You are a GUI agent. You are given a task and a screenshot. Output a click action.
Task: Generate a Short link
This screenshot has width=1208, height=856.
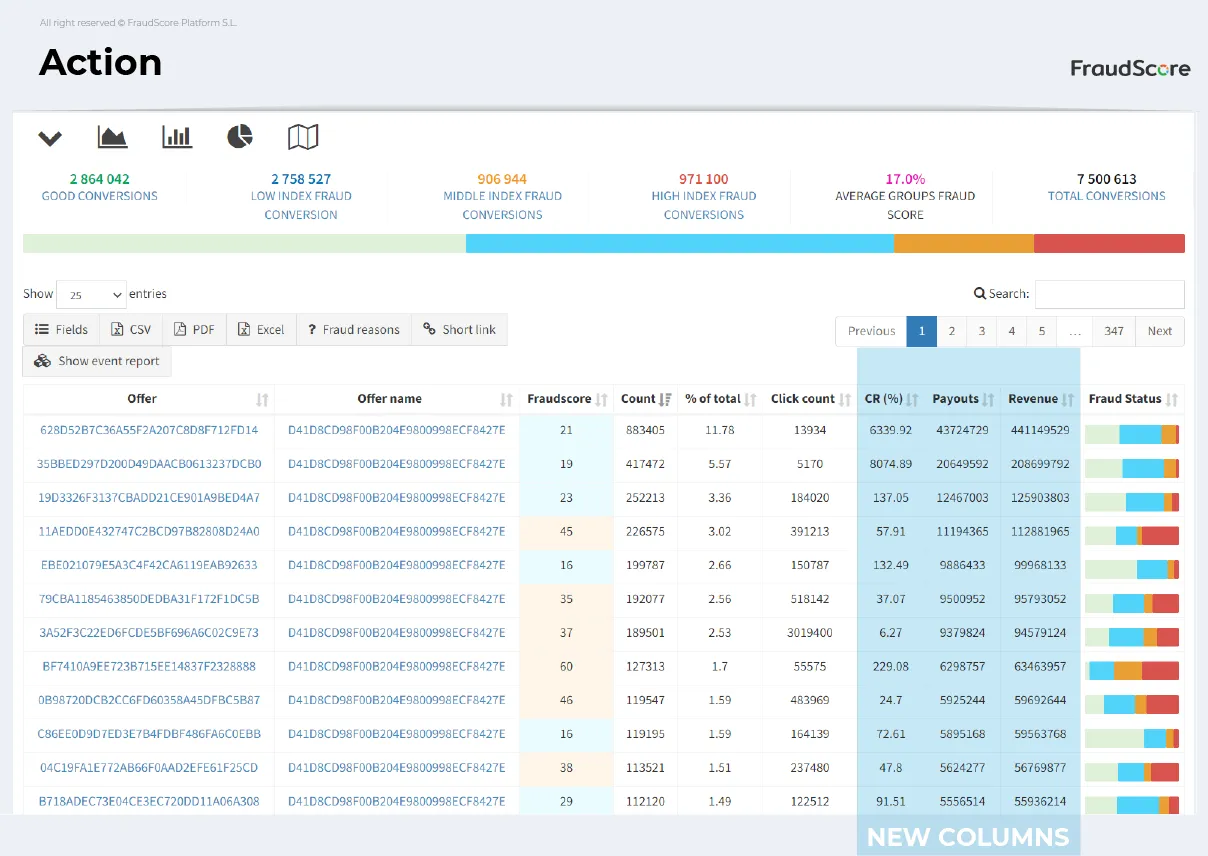coord(459,329)
